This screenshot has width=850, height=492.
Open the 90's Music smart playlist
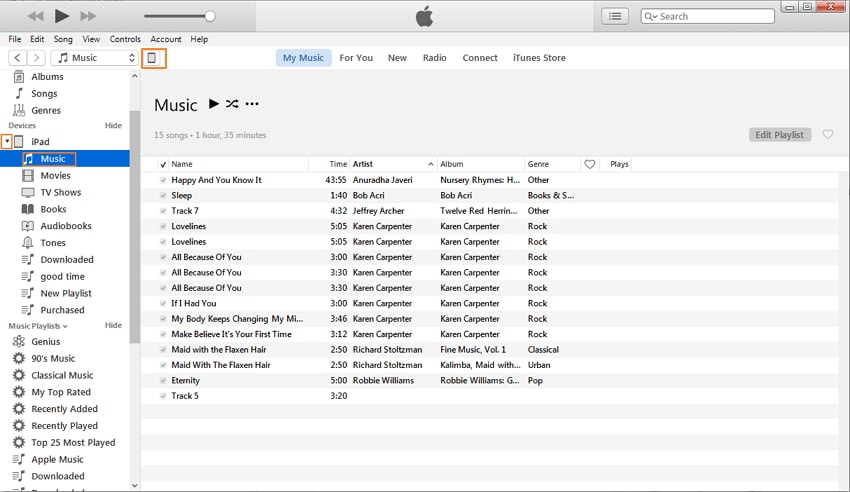pyautogui.click(x=53, y=358)
